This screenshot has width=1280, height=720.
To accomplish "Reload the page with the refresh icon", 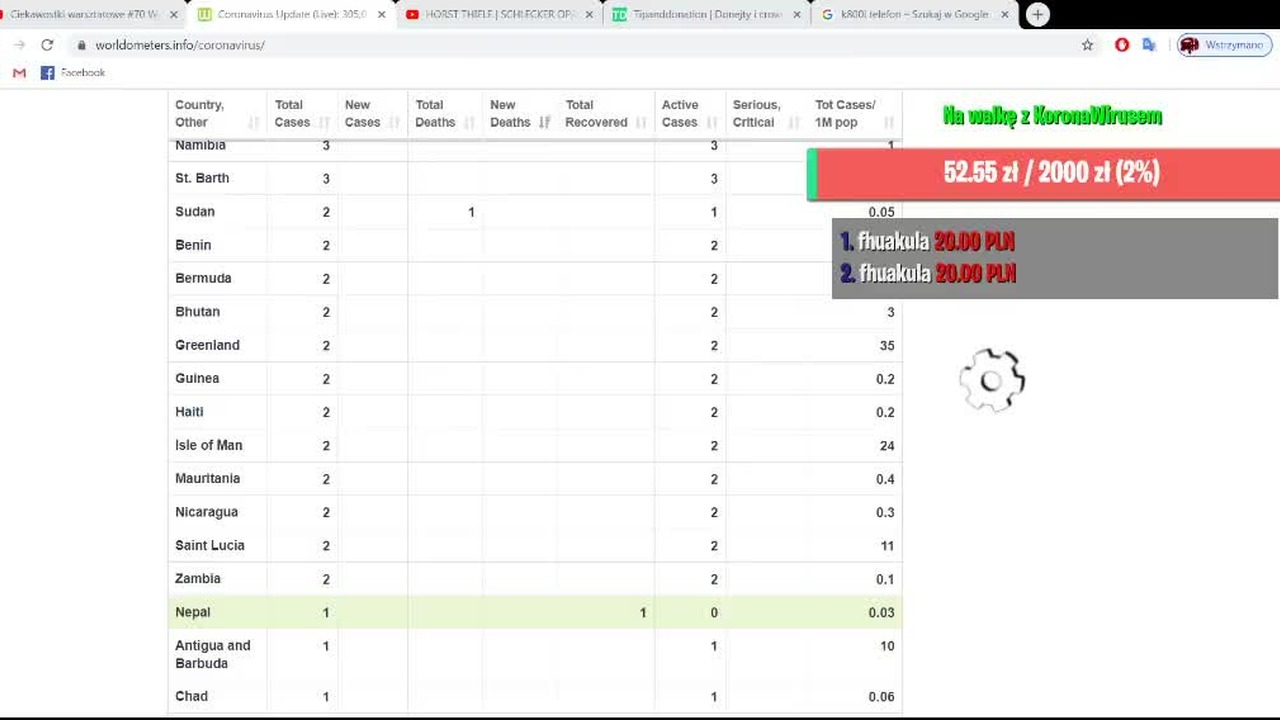I will (x=47, y=45).
